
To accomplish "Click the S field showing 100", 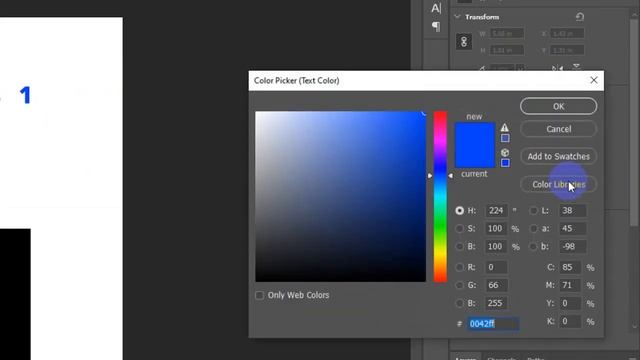I will pyautogui.click(x=496, y=229).
